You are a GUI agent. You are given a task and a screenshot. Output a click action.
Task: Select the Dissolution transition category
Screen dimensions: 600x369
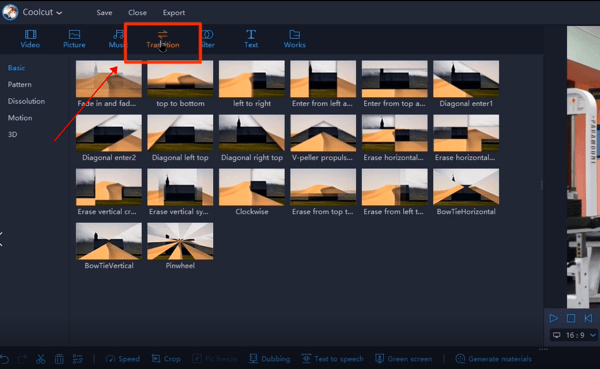[26, 101]
